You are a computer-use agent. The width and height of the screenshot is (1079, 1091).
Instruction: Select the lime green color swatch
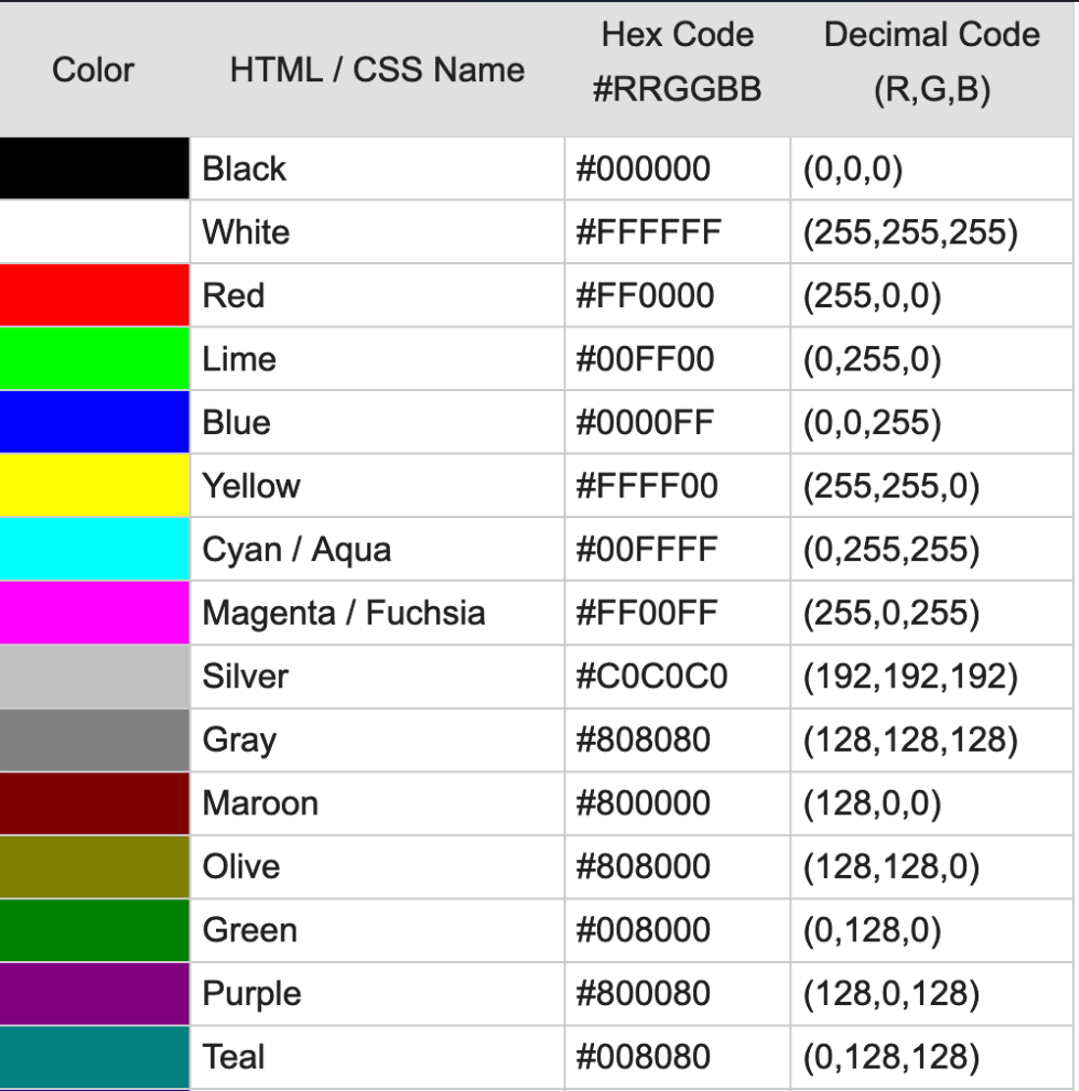click(x=94, y=359)
